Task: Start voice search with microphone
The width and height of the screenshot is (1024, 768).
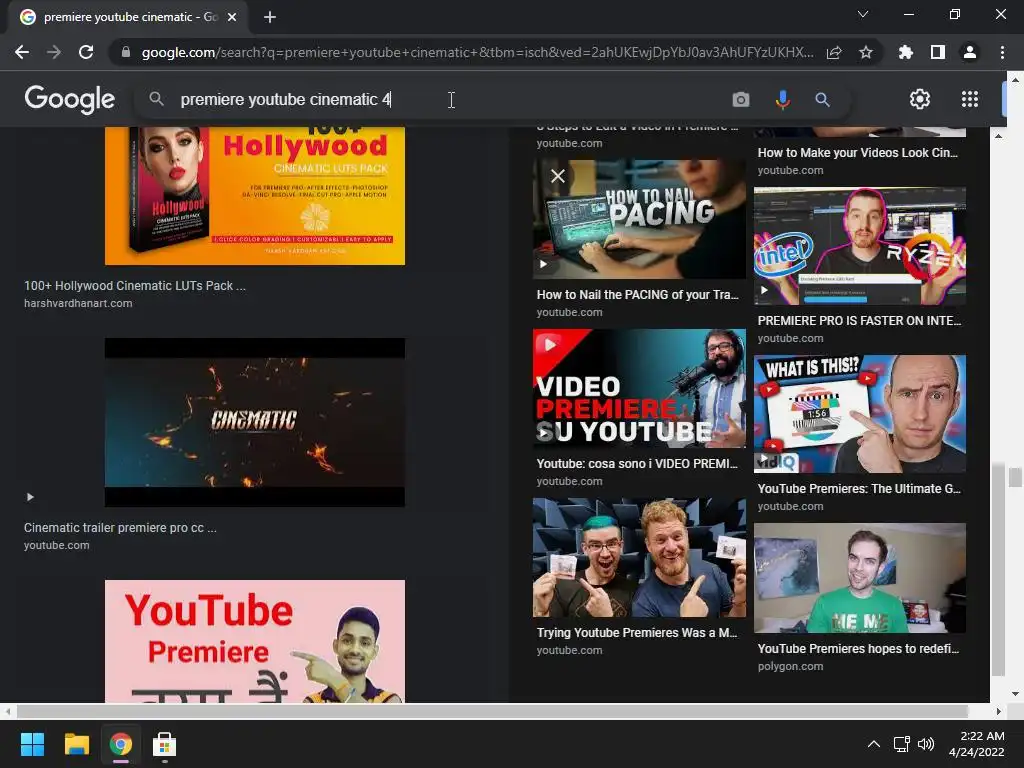Action: 782,99
